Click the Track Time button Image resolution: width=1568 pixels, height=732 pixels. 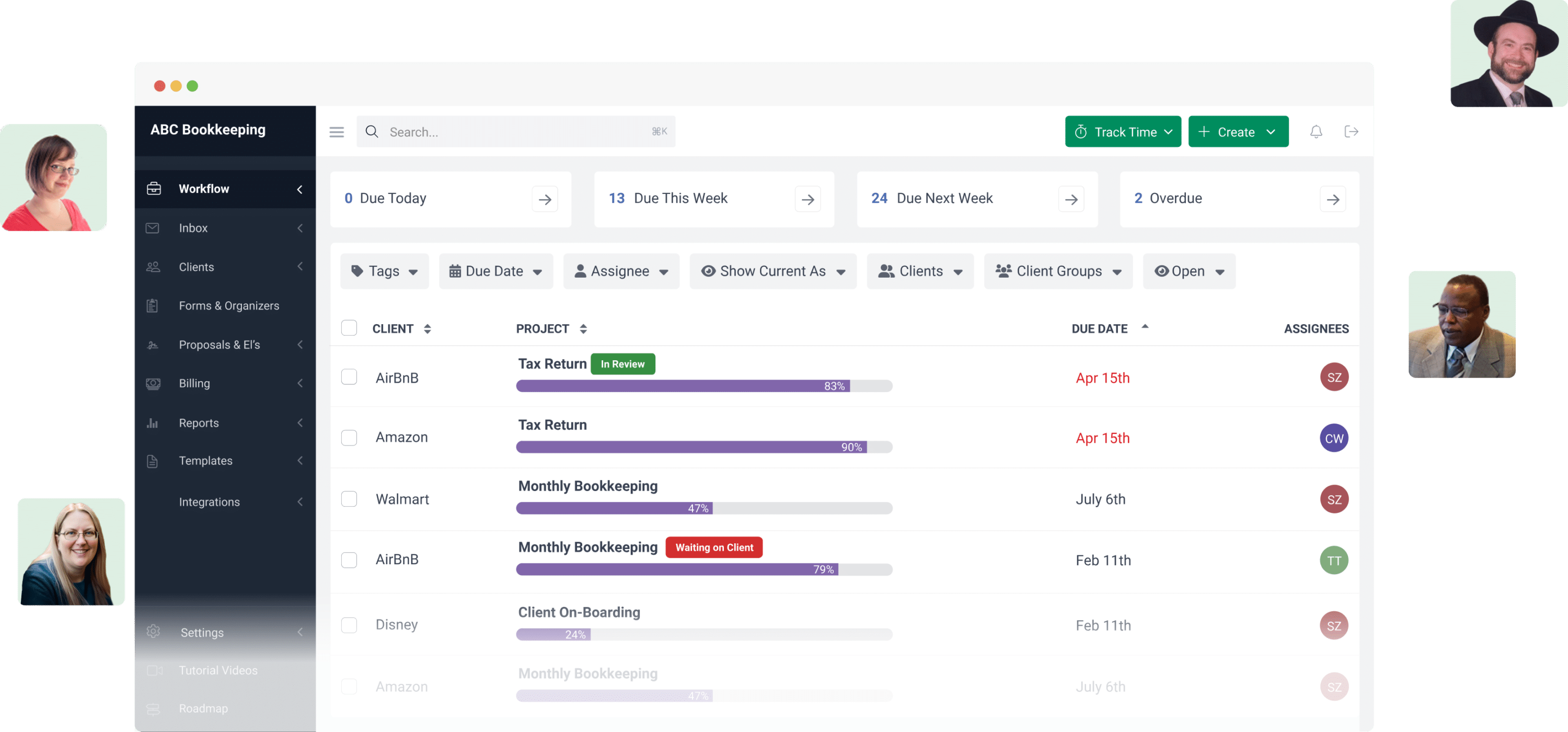coord(1123,132)
